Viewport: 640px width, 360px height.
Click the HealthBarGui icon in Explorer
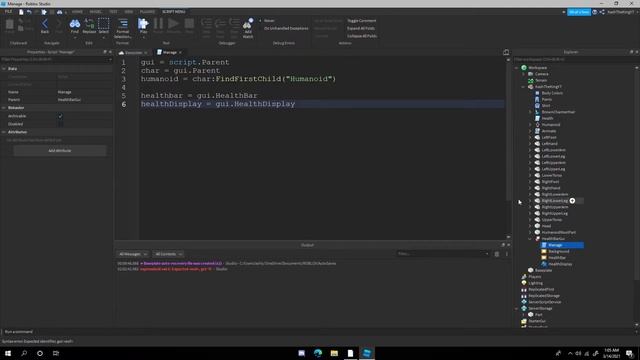pyautogui.click(x=538, y=238)
